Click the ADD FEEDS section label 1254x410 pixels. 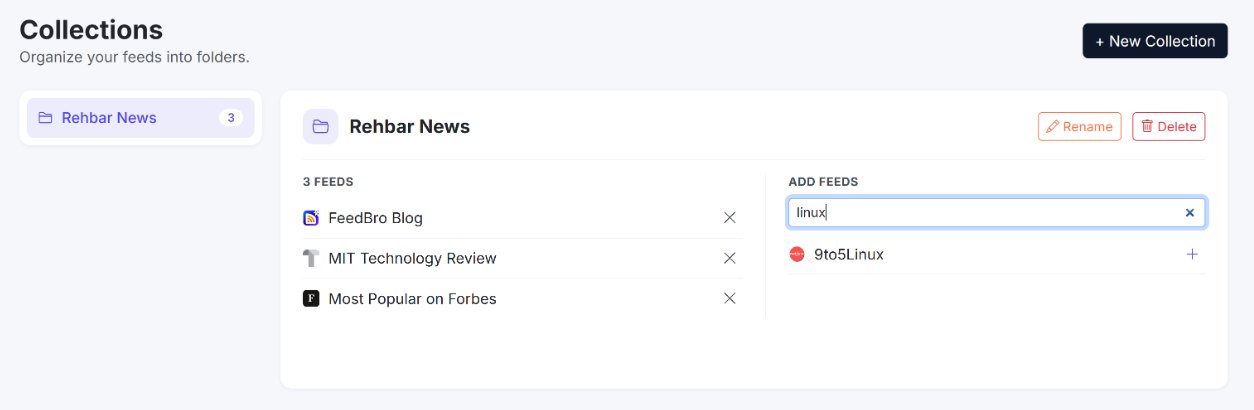coord(823,182)
